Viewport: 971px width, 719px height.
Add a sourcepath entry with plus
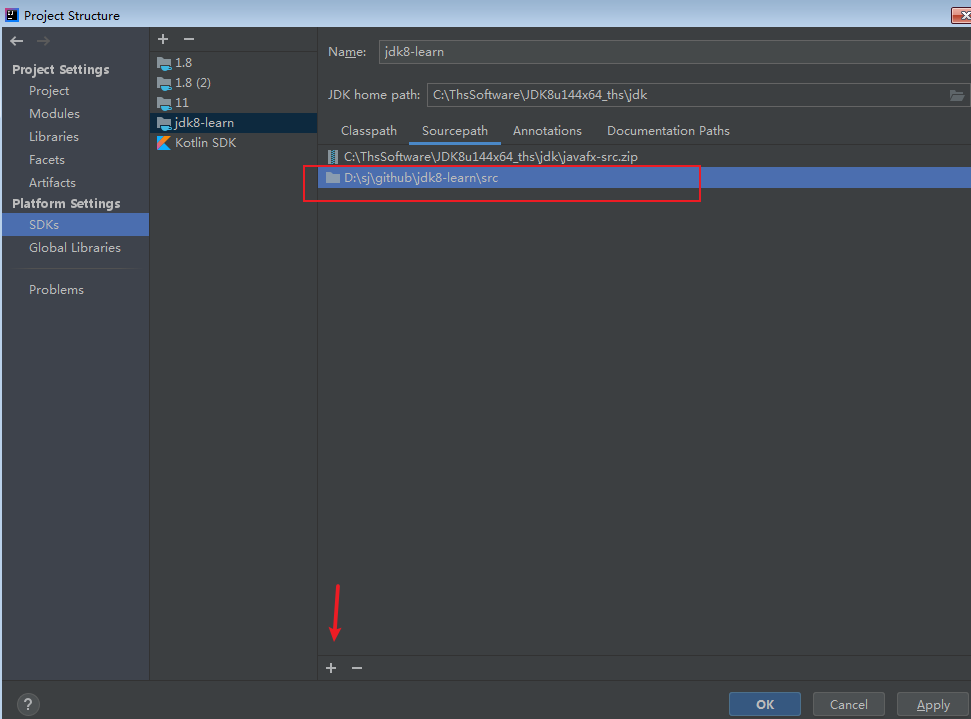(x=331, y=668)
